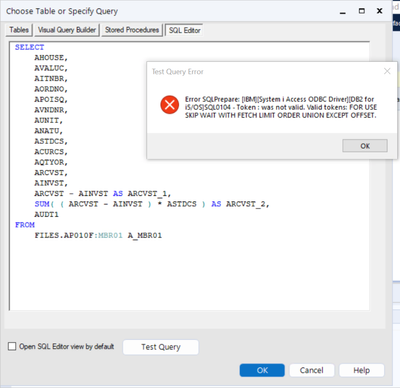
Task: Maximize the Choose Table or Specify Query window
Action: point(362,11)
